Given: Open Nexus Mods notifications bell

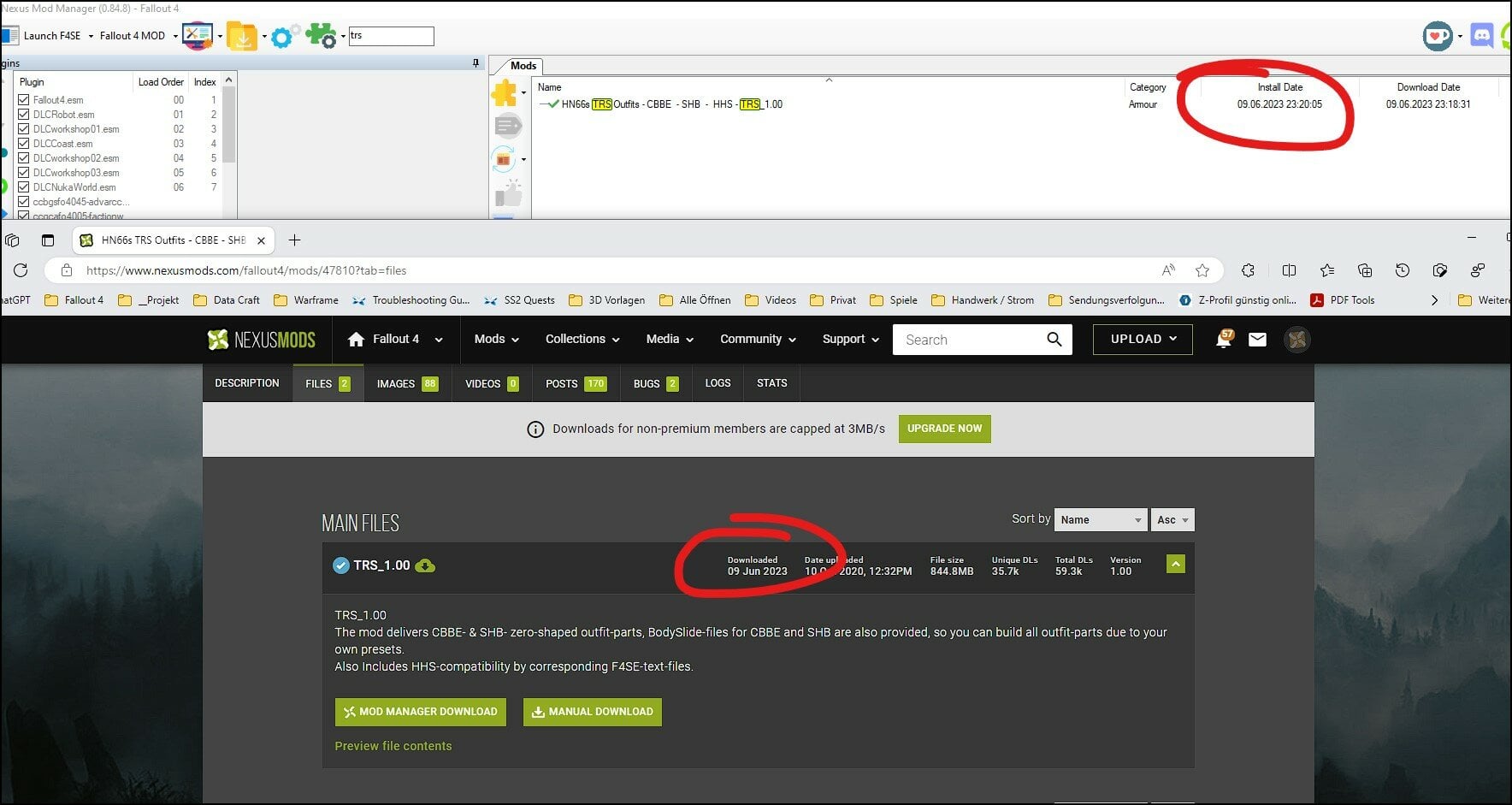Looking at the screenshot, I should pyautogui.click(x=1225, y=340).
